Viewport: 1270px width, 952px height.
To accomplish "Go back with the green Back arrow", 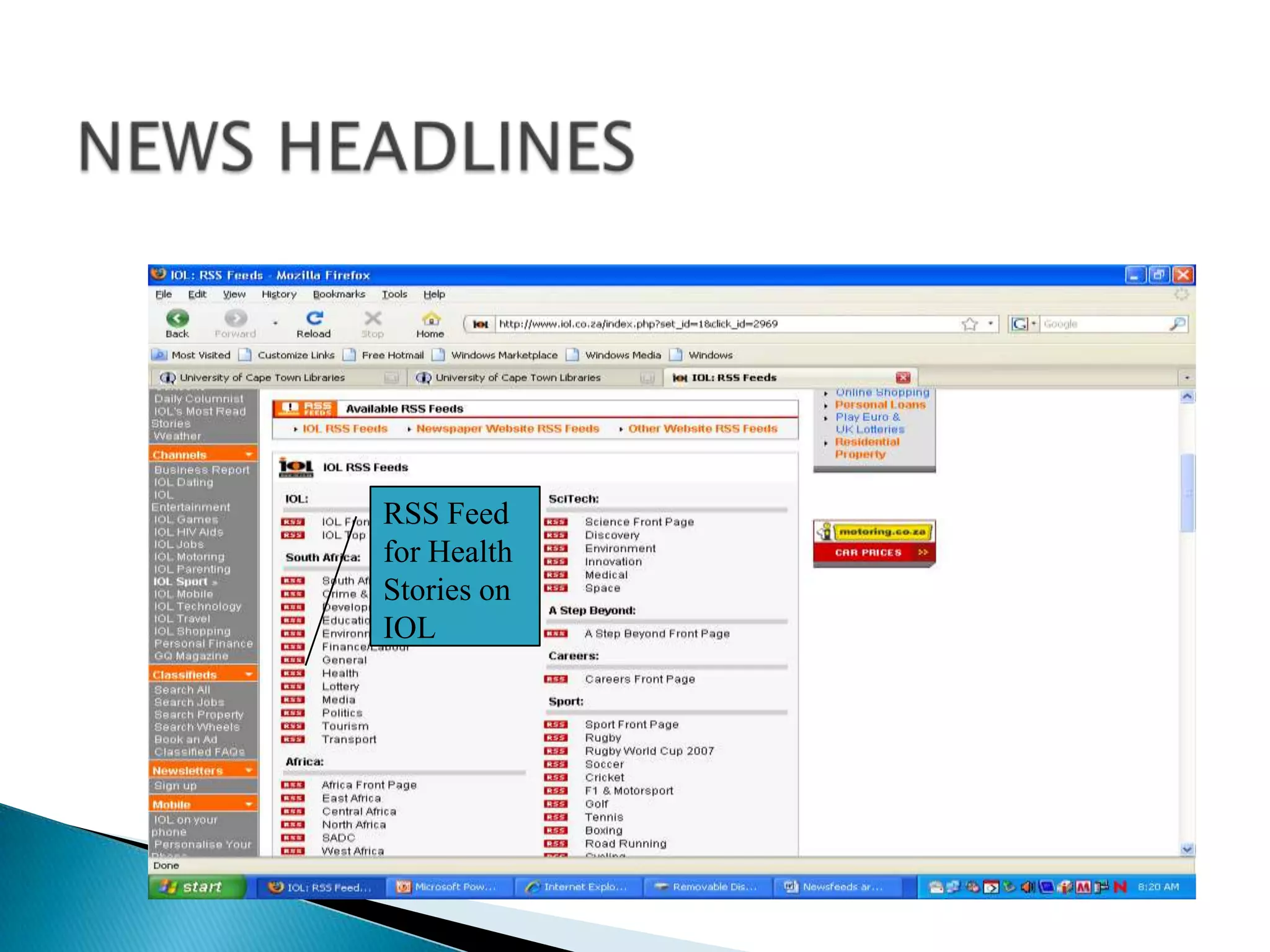I will pos(177,319).
